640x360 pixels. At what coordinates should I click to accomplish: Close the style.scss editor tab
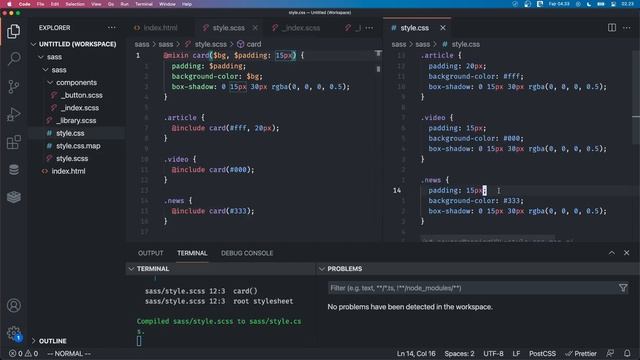[255, 28]
